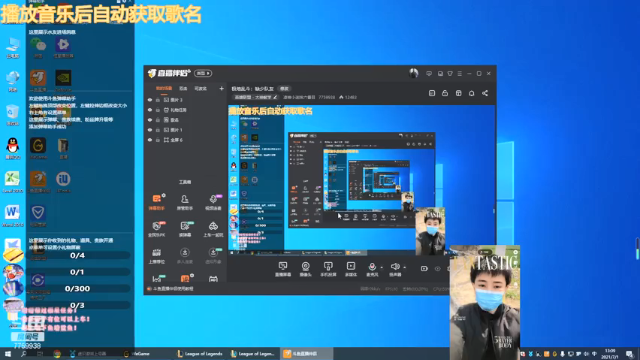Switch to first League of Legends taskbar item
The image size is (640, 360).
(x=200, y=353)
